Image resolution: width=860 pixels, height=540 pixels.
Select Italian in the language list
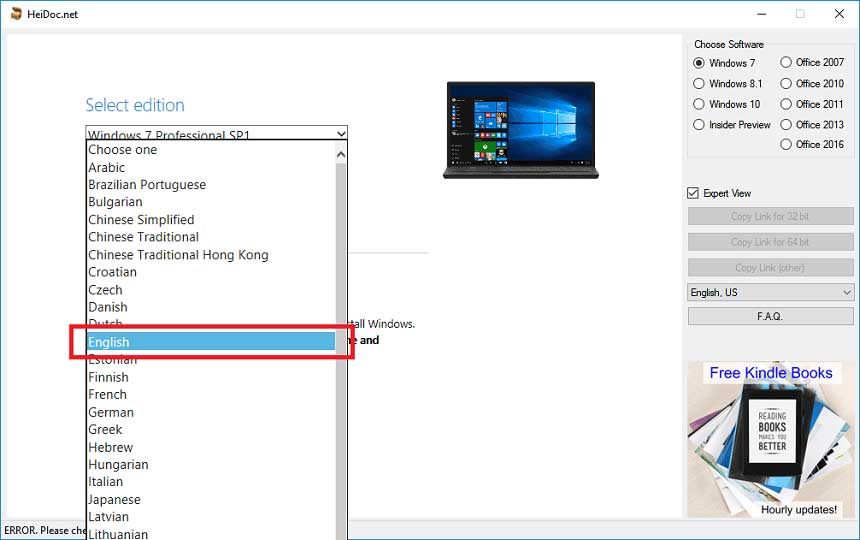(x=211, y=481)
